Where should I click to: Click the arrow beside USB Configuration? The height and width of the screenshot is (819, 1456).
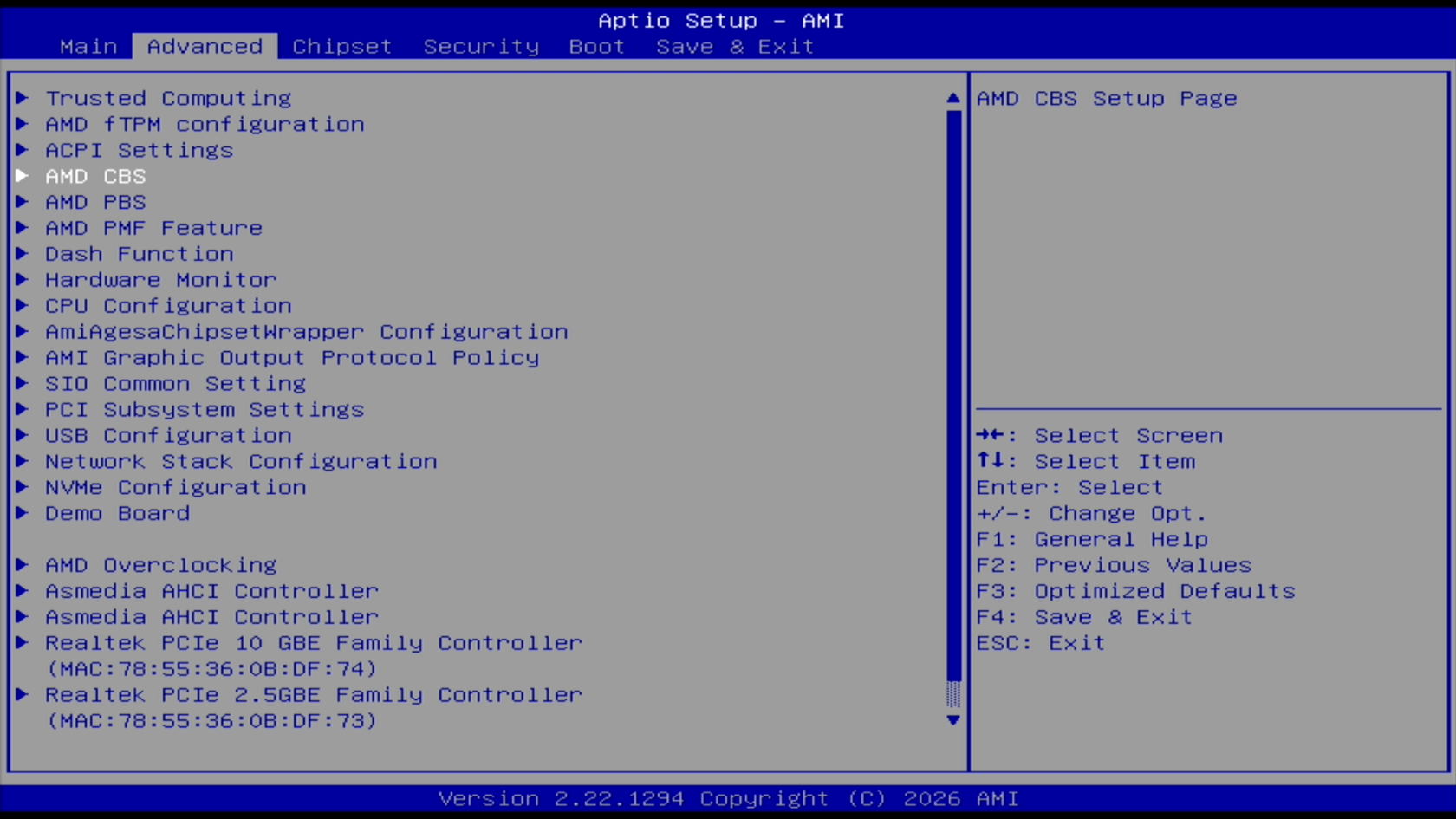(23, 435)
